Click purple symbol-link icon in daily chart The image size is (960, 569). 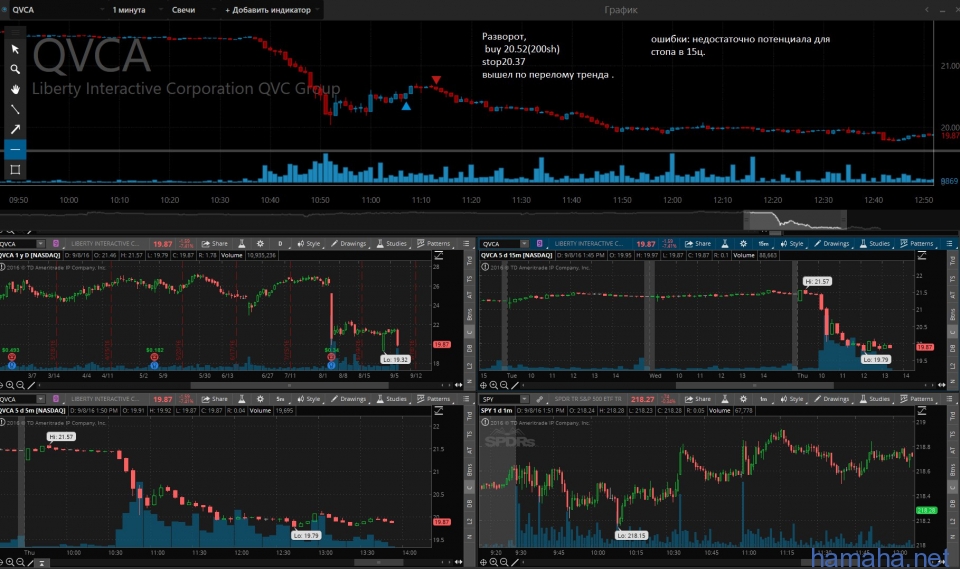[x=56, y=244]
